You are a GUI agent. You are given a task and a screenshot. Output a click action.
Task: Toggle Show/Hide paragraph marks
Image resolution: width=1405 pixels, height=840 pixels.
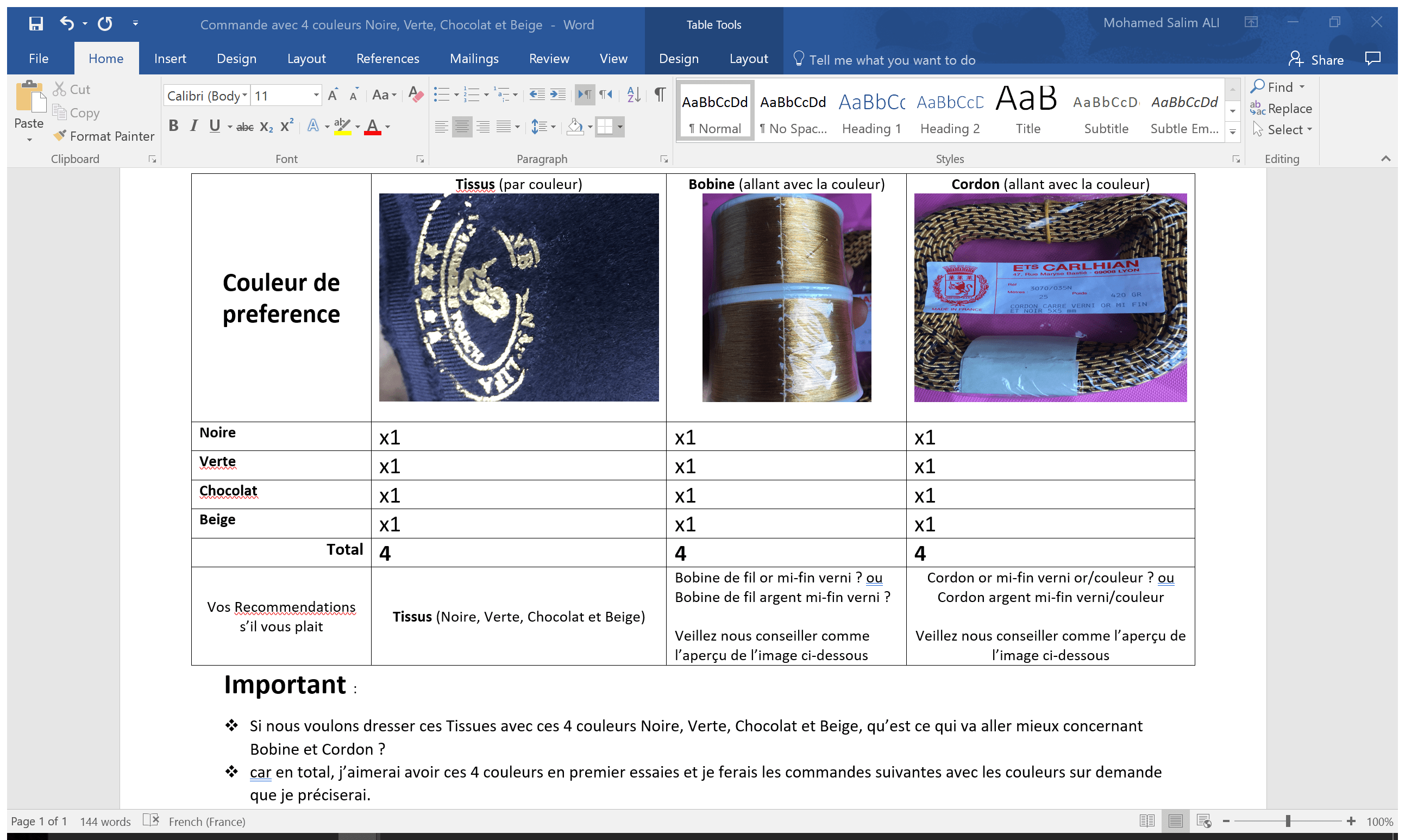click(659, 95)
